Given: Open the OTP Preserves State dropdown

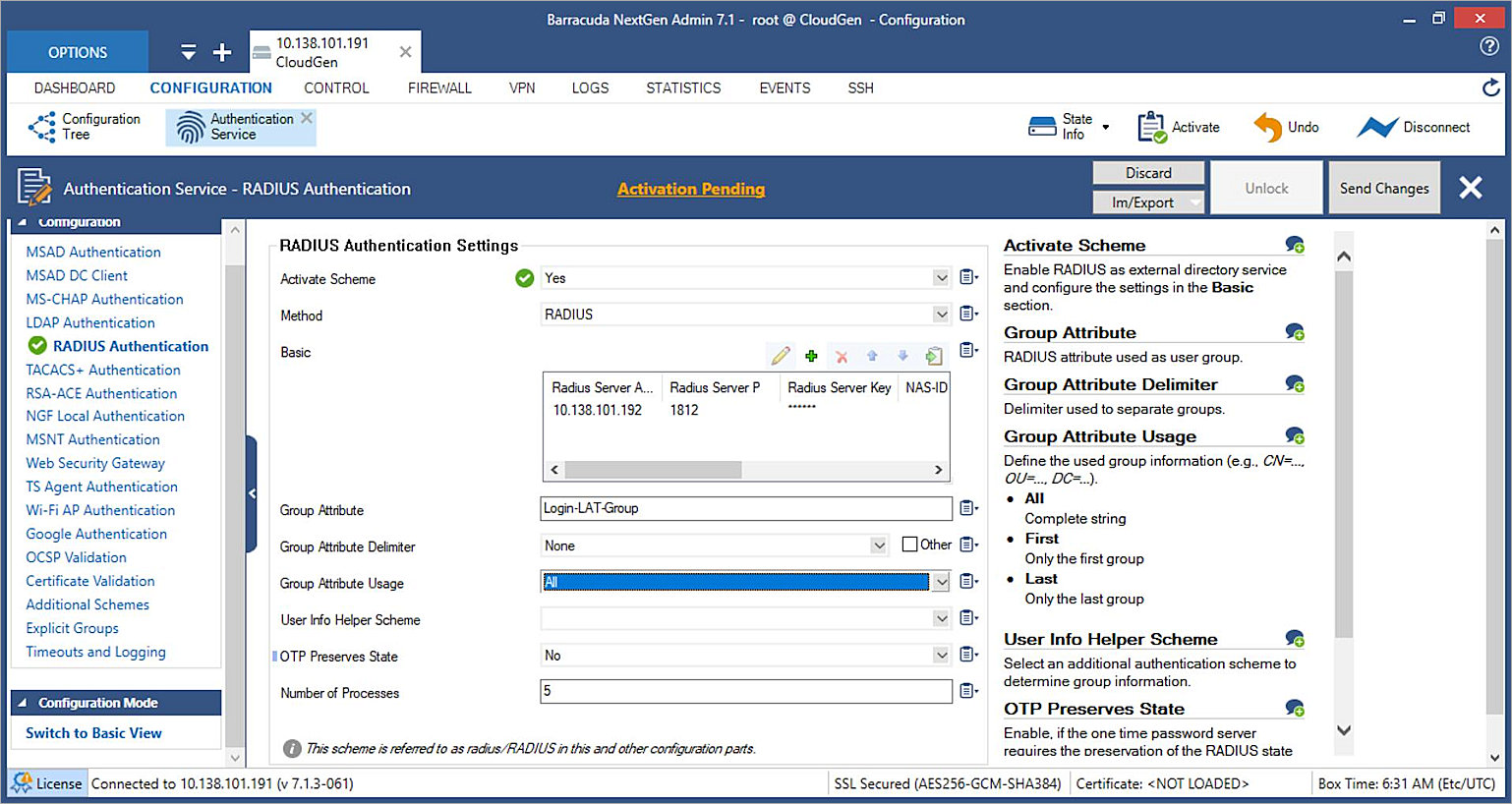Looking at the screenshot, I should (941, 656).
